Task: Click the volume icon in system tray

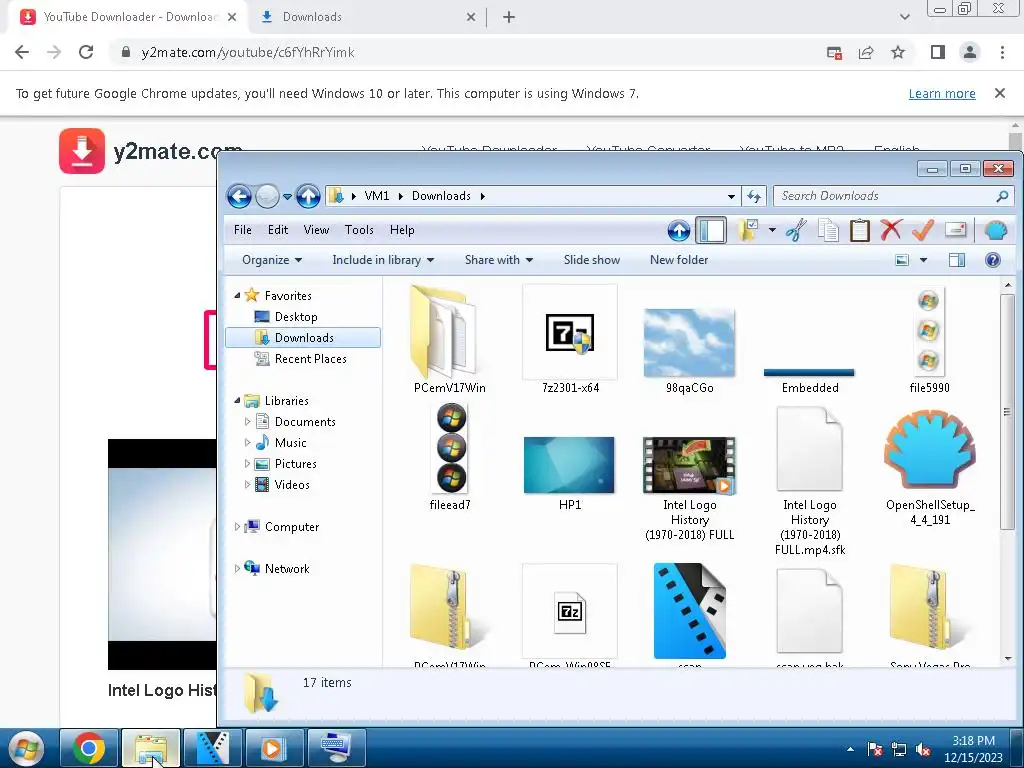Action: (x=923, y=750)
